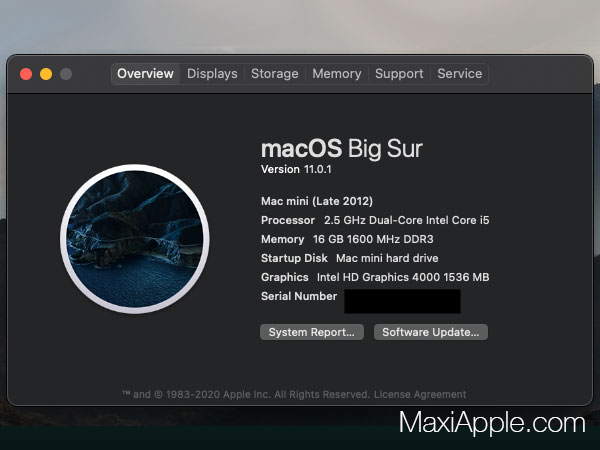The image size is (600, 450).
Task: Click the Version 11.0.1 text
Action: [x=296, y=169]
